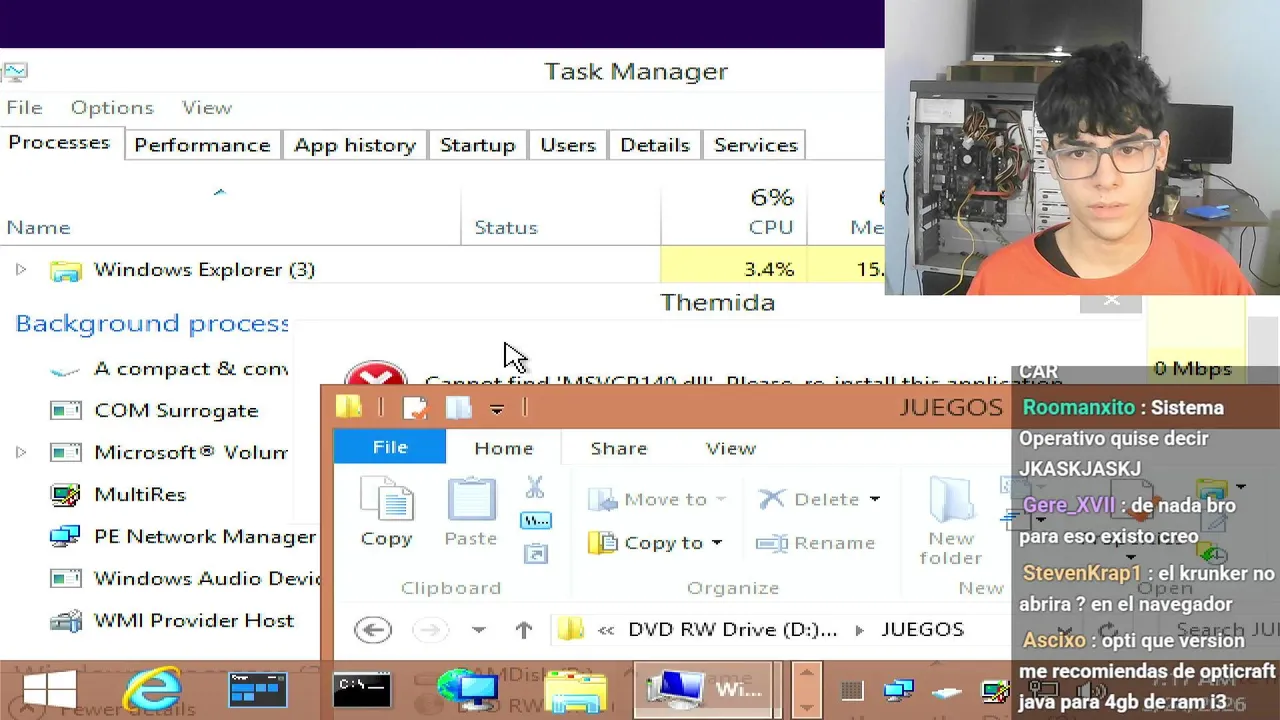Viewport: 1280px width, 720px height.
Task: Open Task Manager Options menu
Action: coord(112,107)
